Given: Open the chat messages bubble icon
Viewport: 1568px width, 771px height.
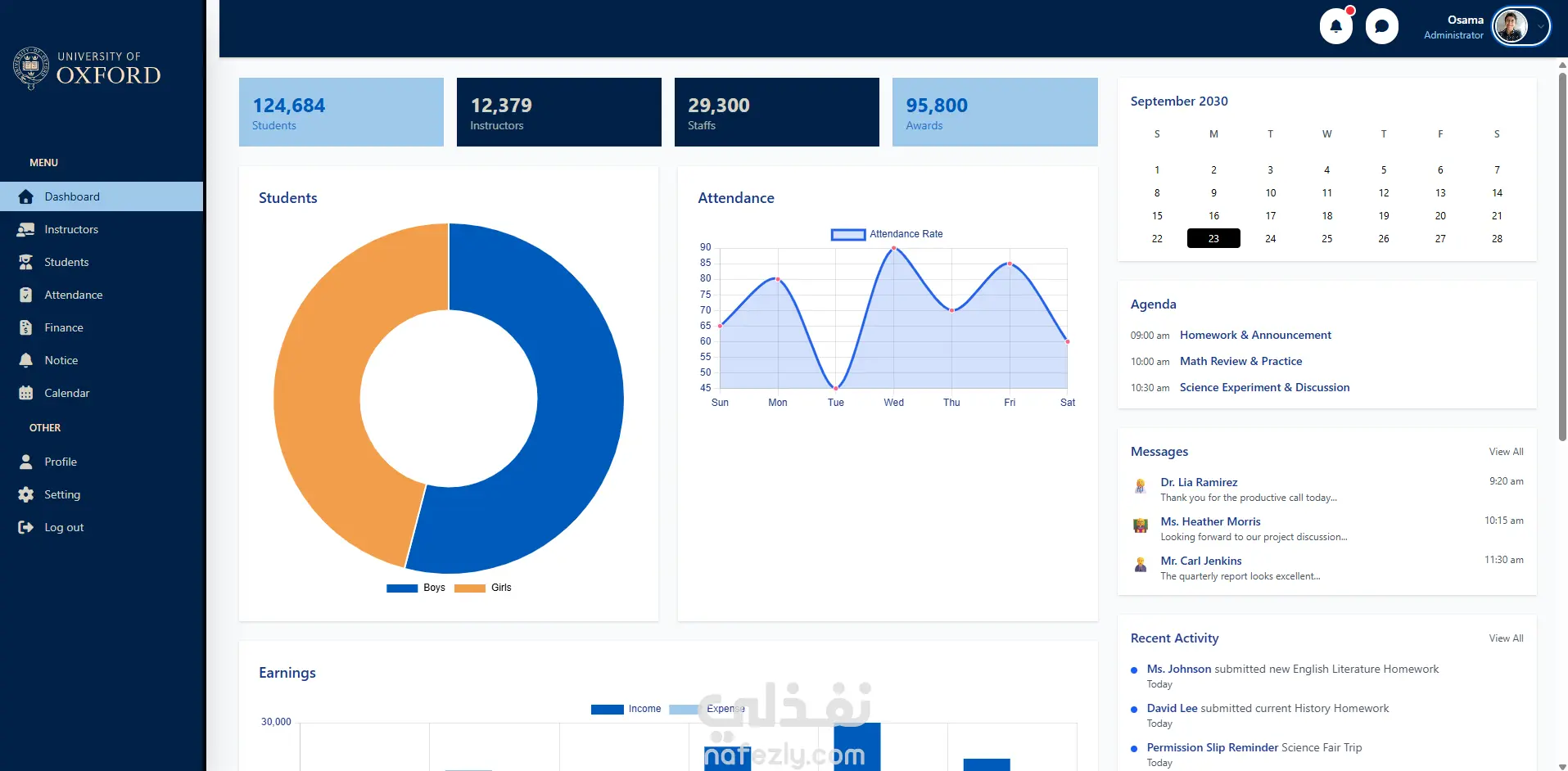Looking at the screenshot, I should pos(1381,26).
